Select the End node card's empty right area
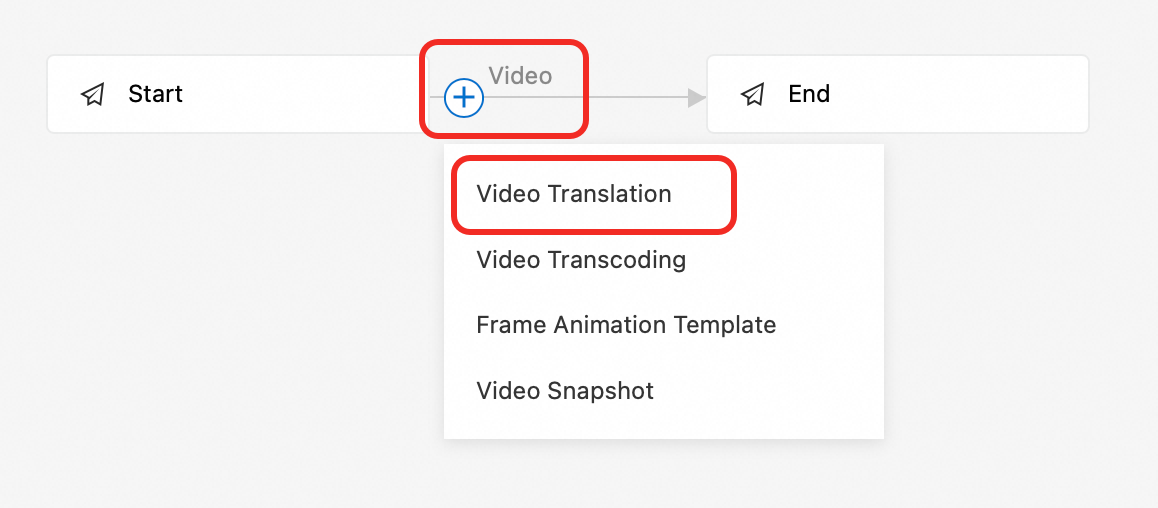Image resolution: width=1158 pixels, height=508 pixels. 960,94
